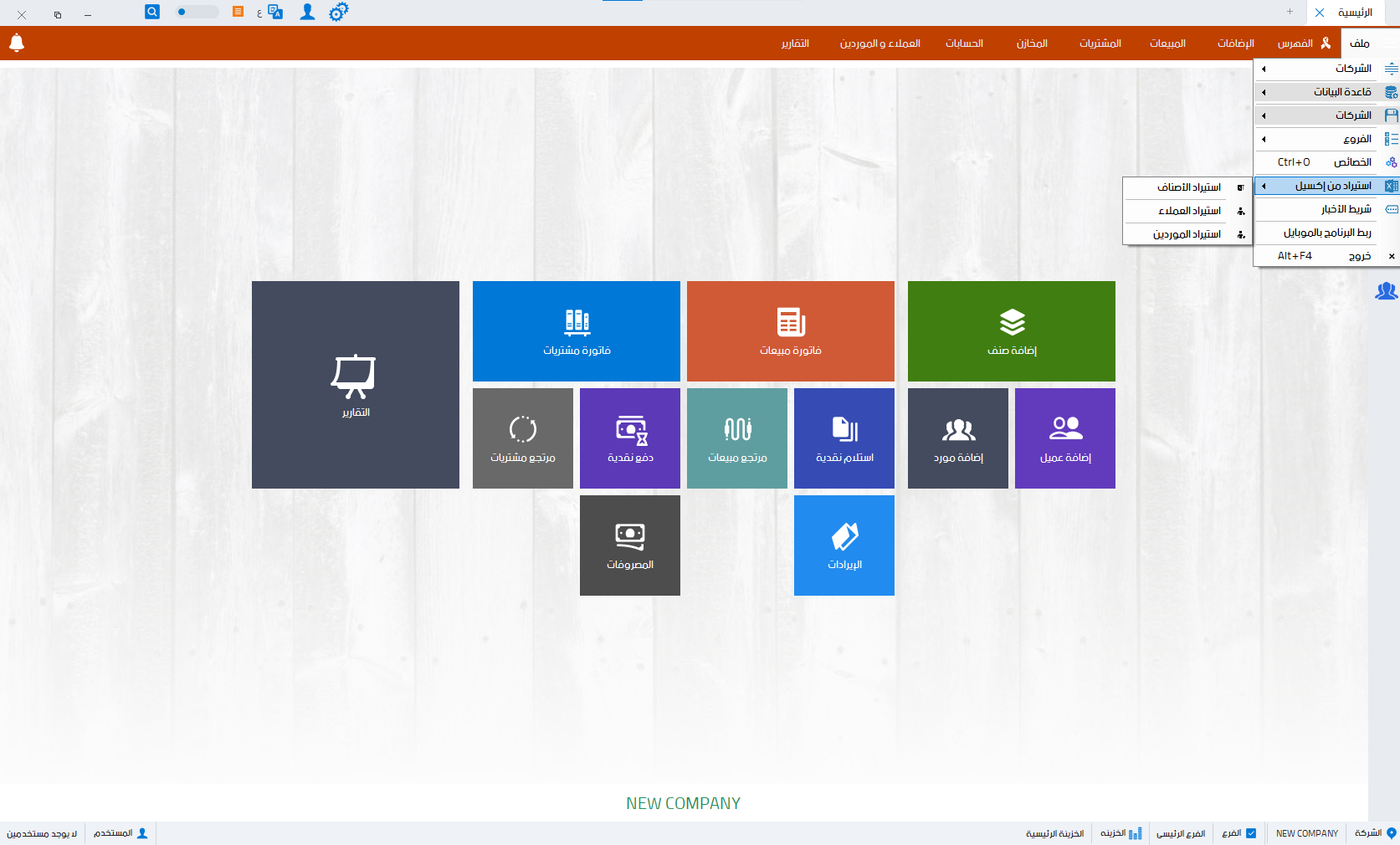Click the two-person customers icon on the right edge
This screenshot has width=1400, height=845.
pyautogui.click(x=1386, y=292)
